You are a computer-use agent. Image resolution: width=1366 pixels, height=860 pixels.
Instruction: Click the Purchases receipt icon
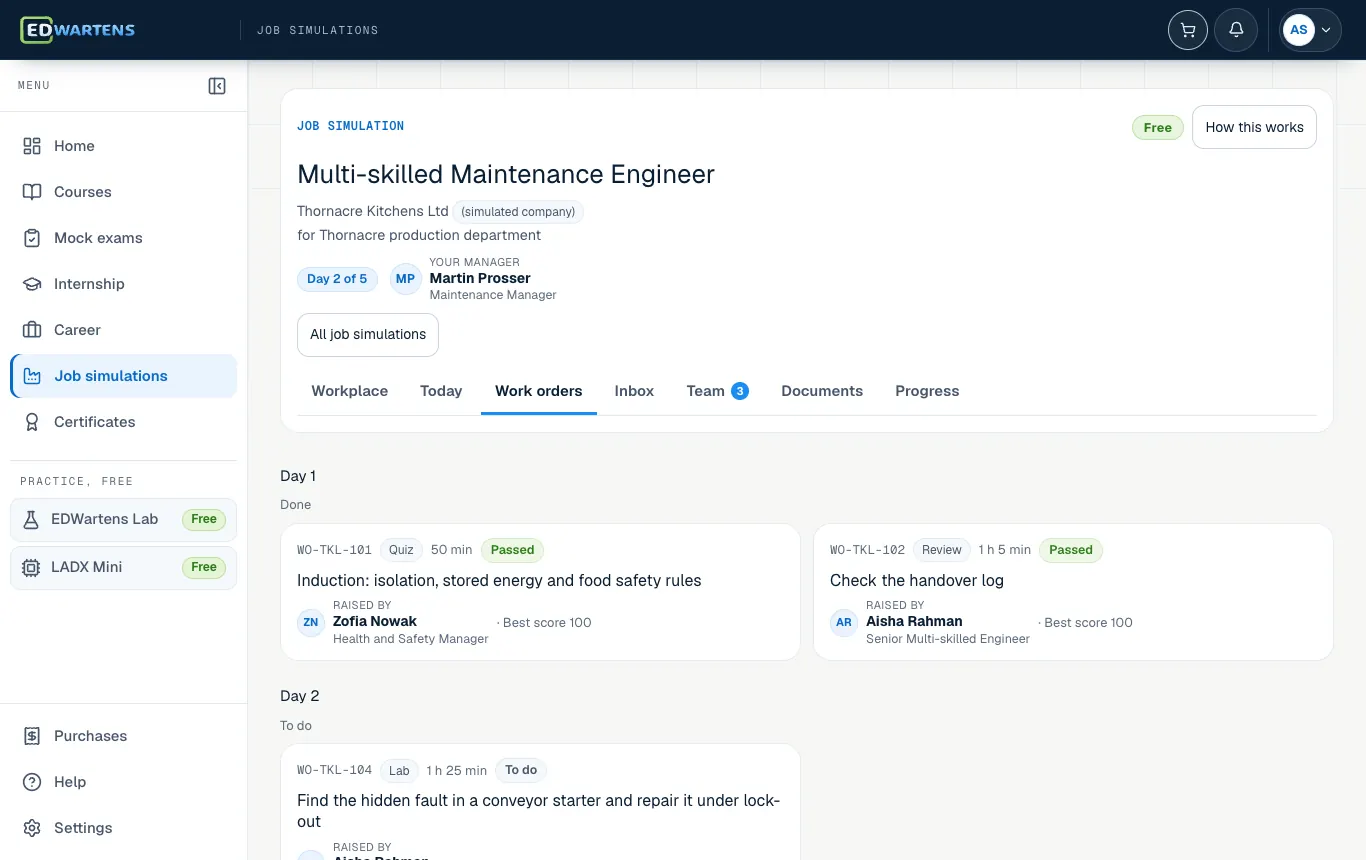[32, 736]
